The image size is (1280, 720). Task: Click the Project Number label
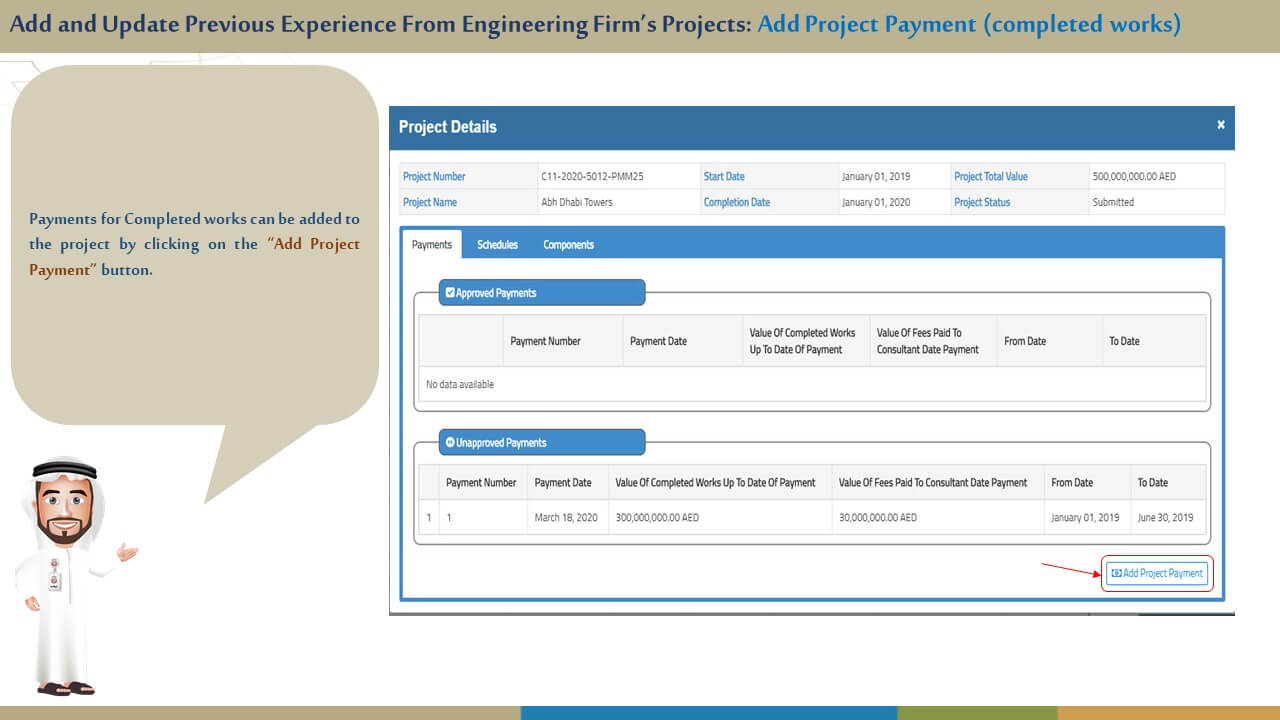[x=434, y=177]
